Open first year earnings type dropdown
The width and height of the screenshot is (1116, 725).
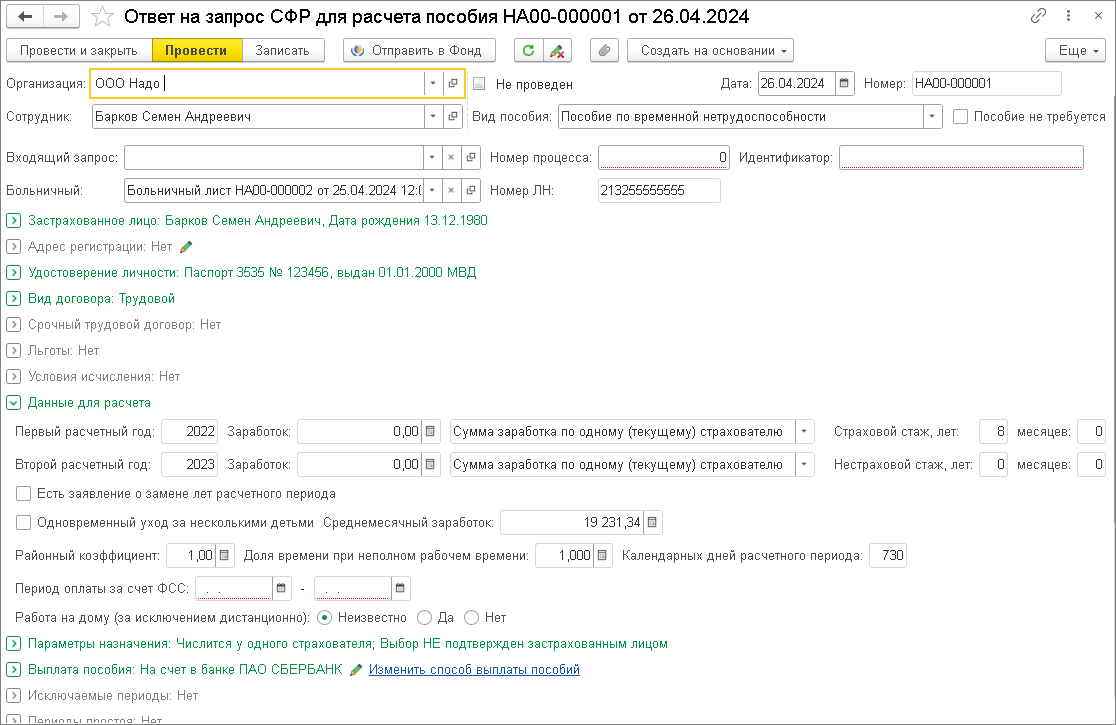point(804,432)
